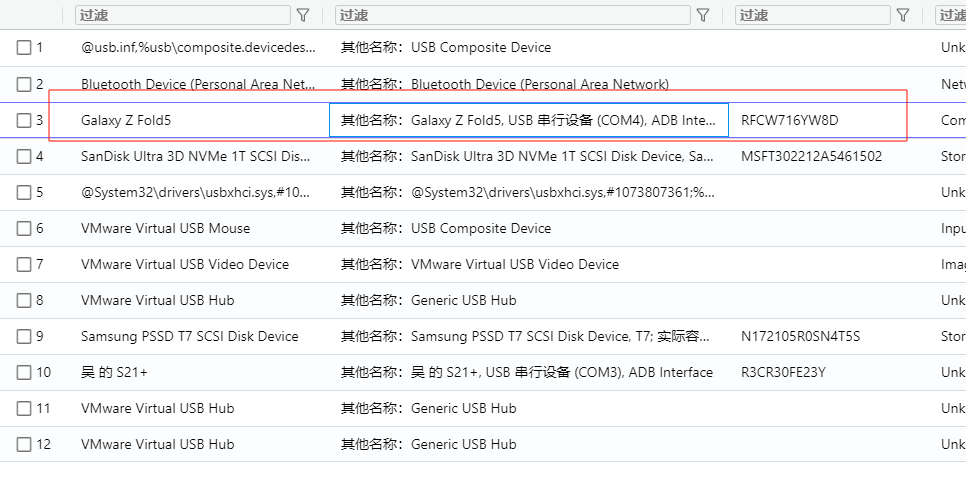
Task: Click the funnel icon beside the serial-number filter box
Action: (x=903, y=15)
